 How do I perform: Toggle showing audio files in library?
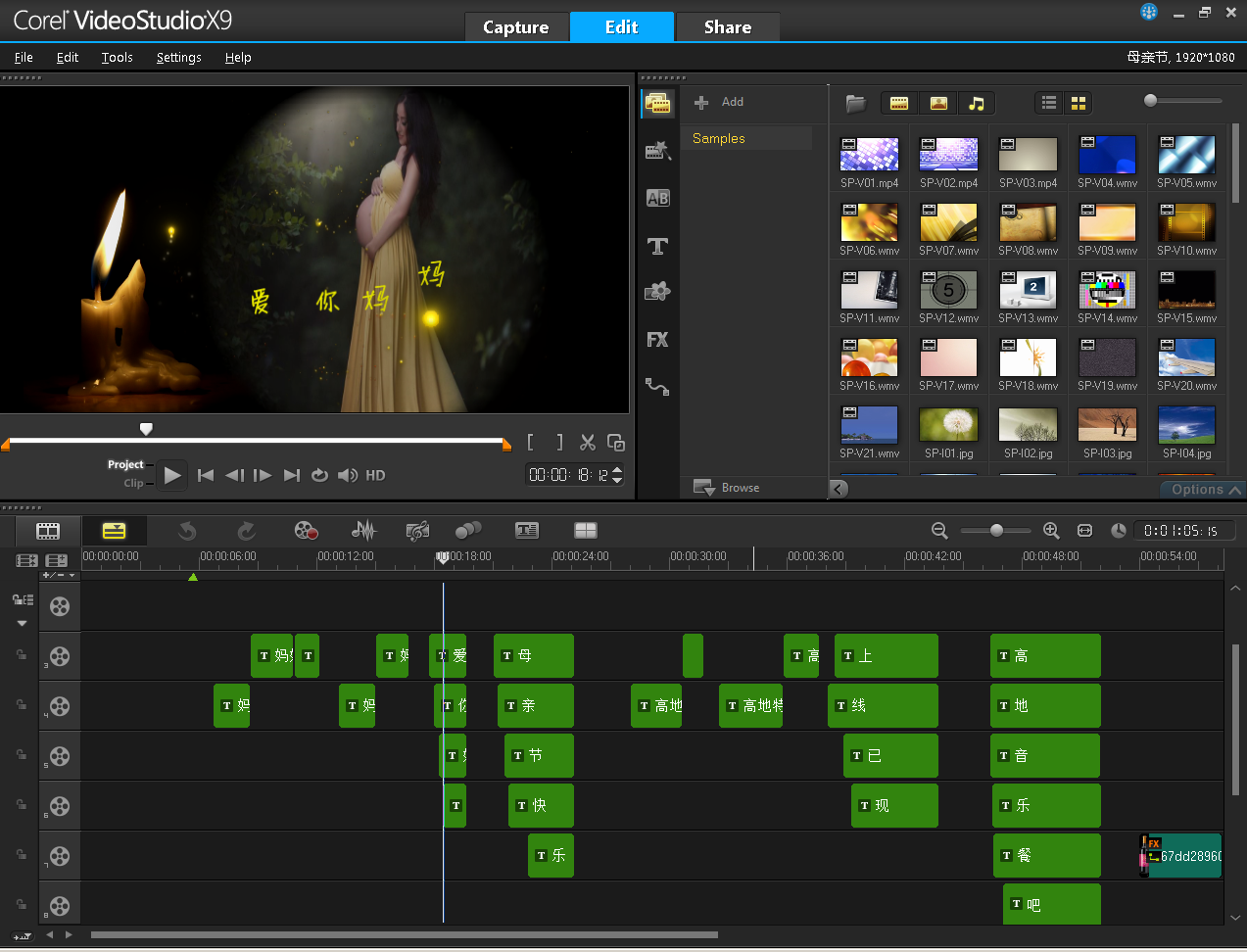(x=977, y=103)
